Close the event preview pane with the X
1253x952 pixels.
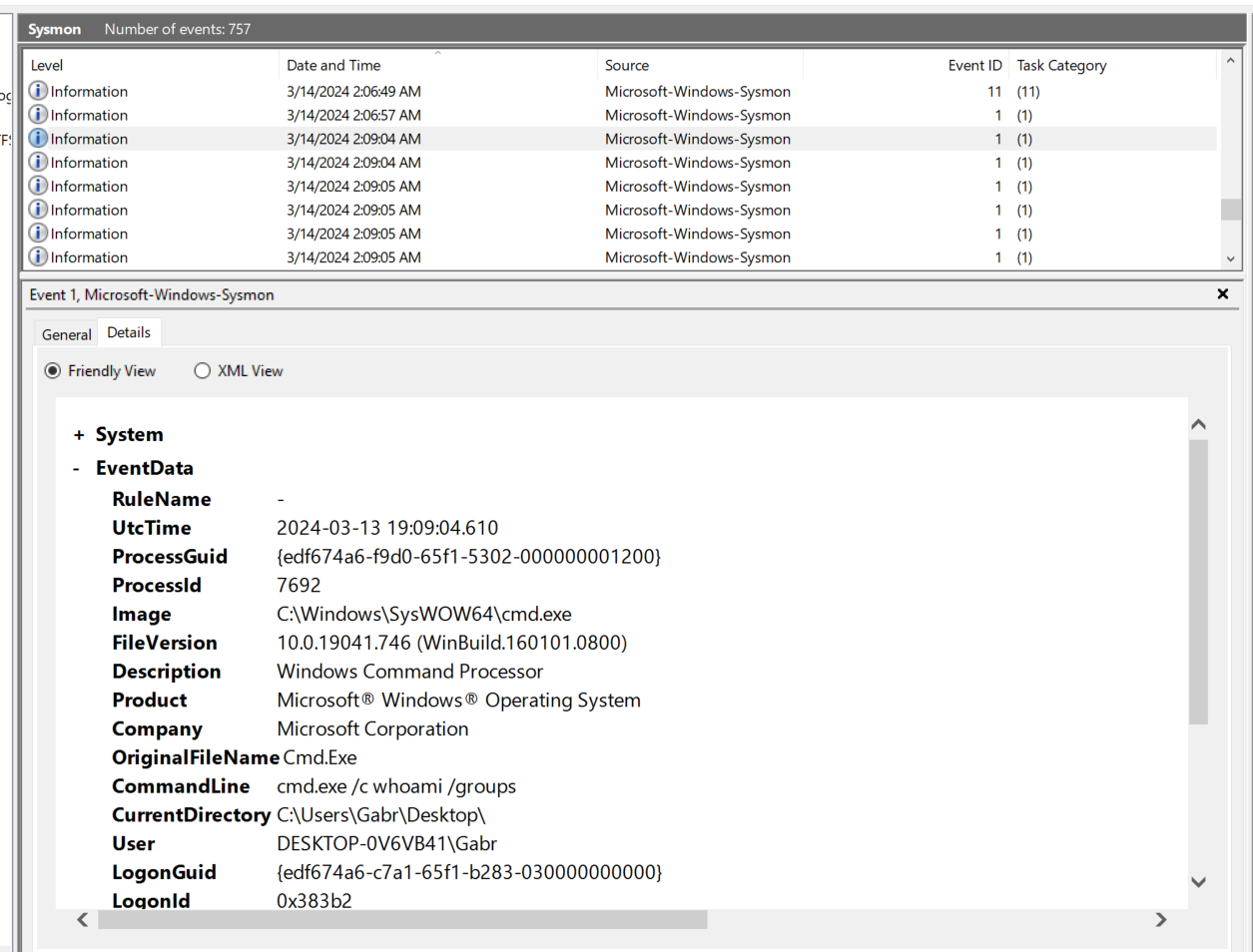coord(1222,294)
